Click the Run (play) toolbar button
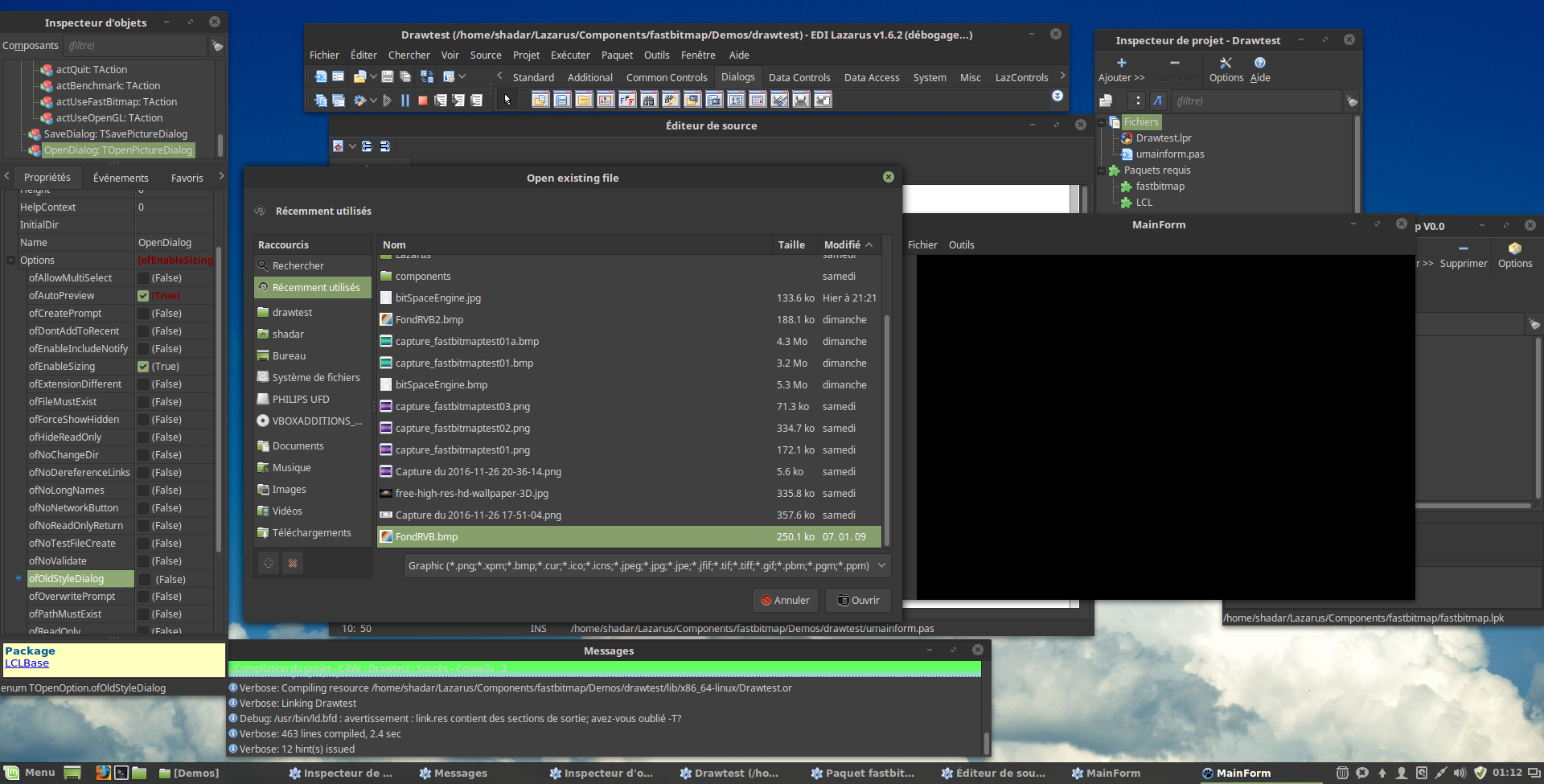 (x=387, y=101)
